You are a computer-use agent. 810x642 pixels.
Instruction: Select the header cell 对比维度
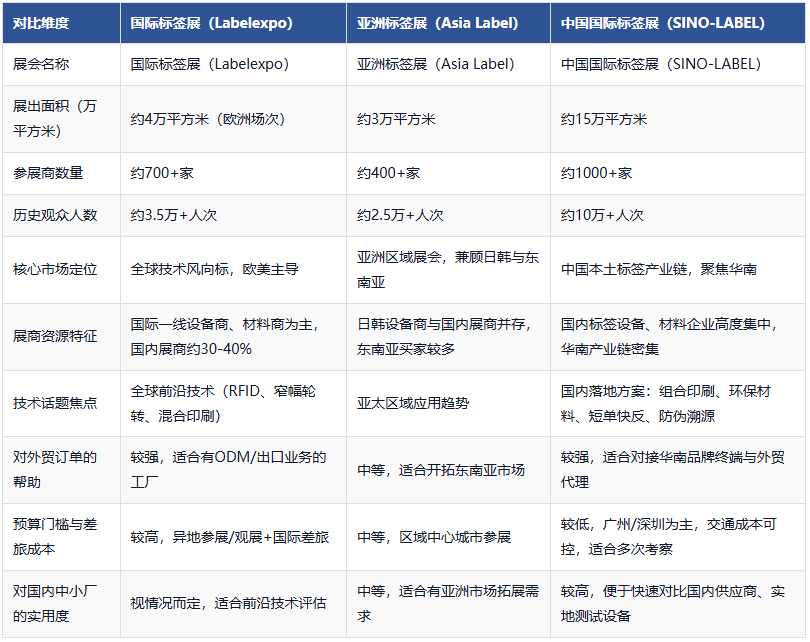61,23
